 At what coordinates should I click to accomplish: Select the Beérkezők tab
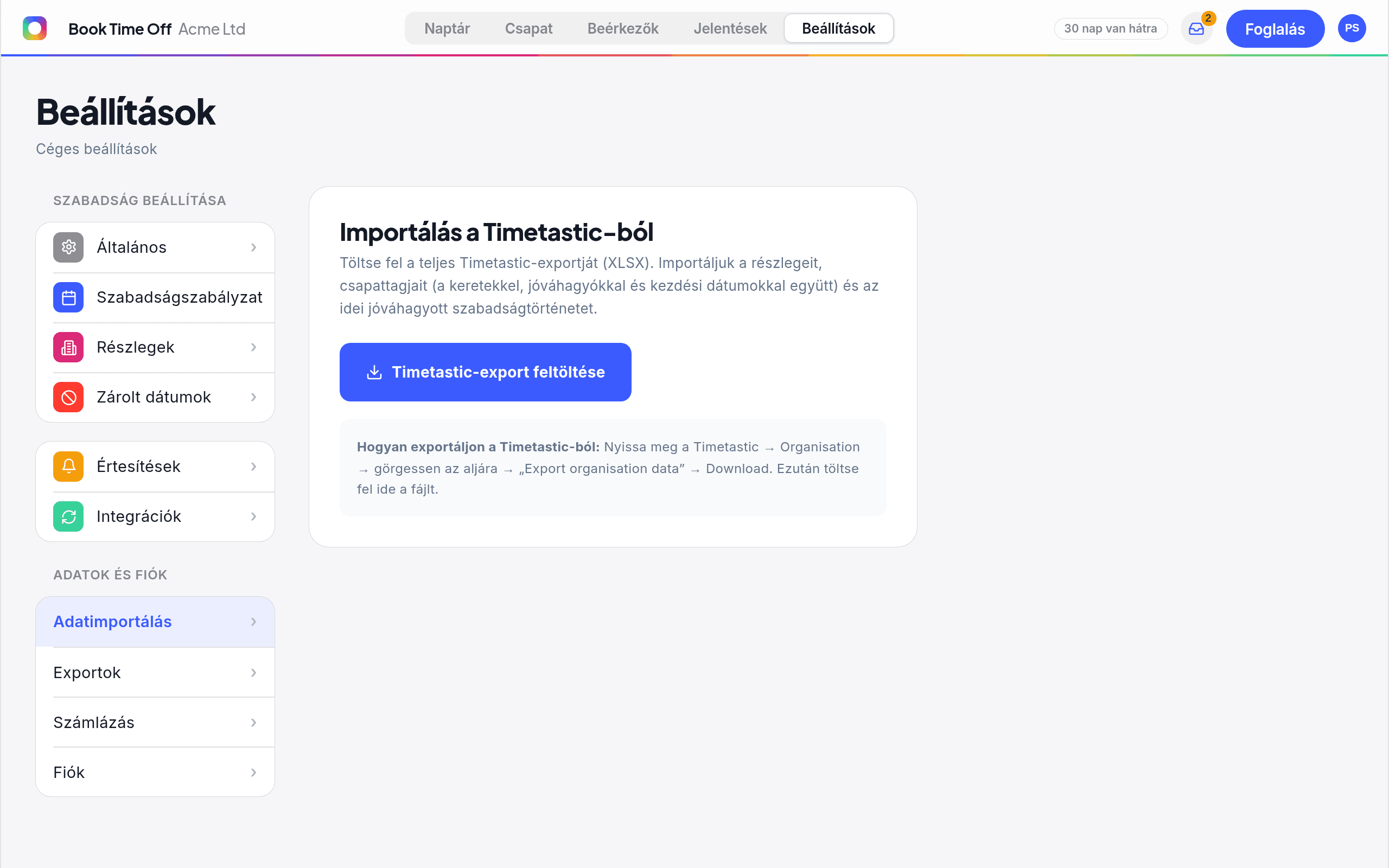(623, 28)
